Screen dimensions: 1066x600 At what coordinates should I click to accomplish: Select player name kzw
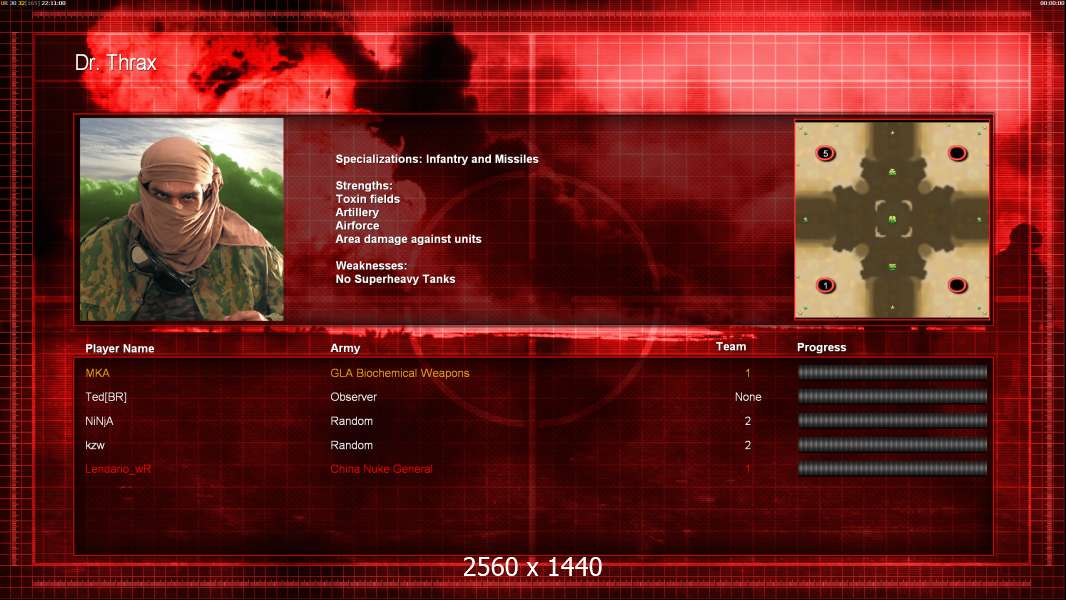pyautogui.click(x=94, y=446)
